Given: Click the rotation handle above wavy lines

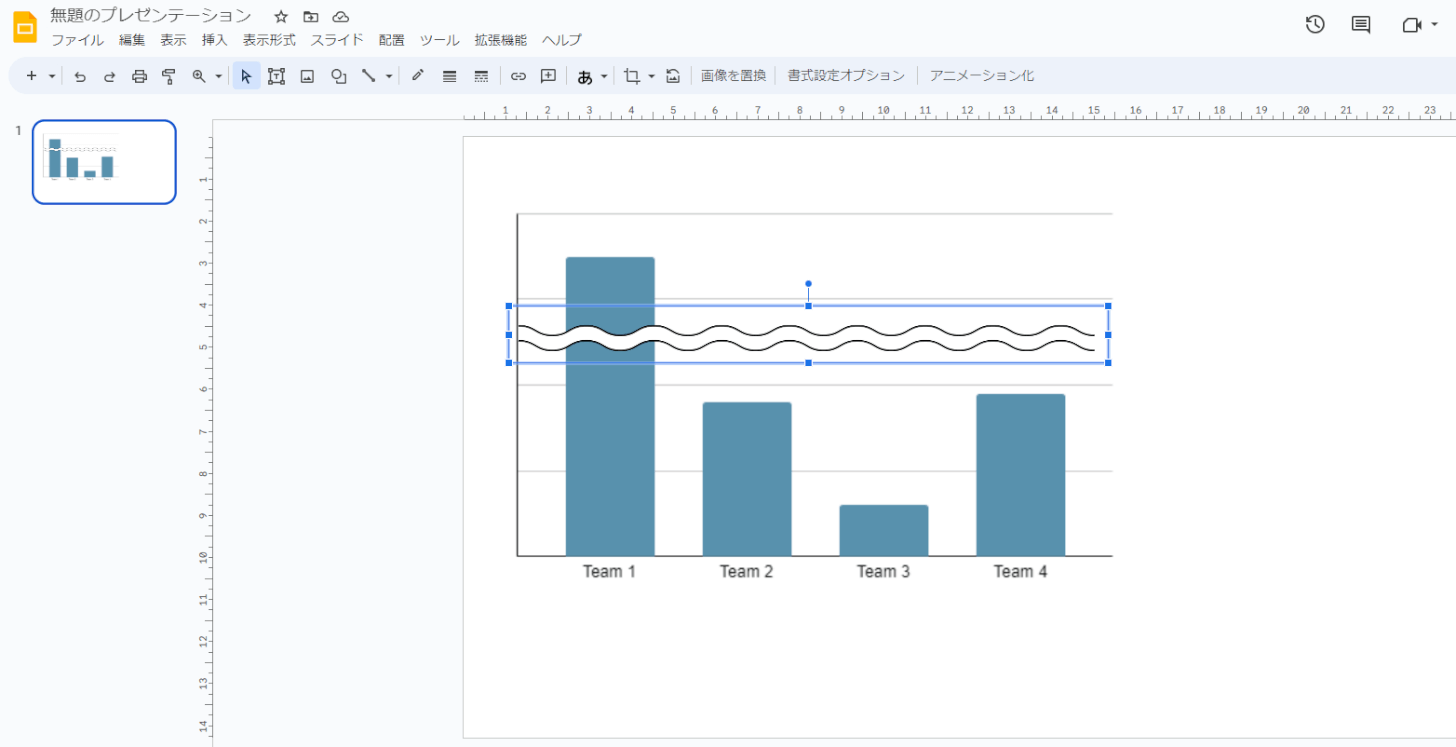Looking at the screenshot, I should [x=808, y=284].
